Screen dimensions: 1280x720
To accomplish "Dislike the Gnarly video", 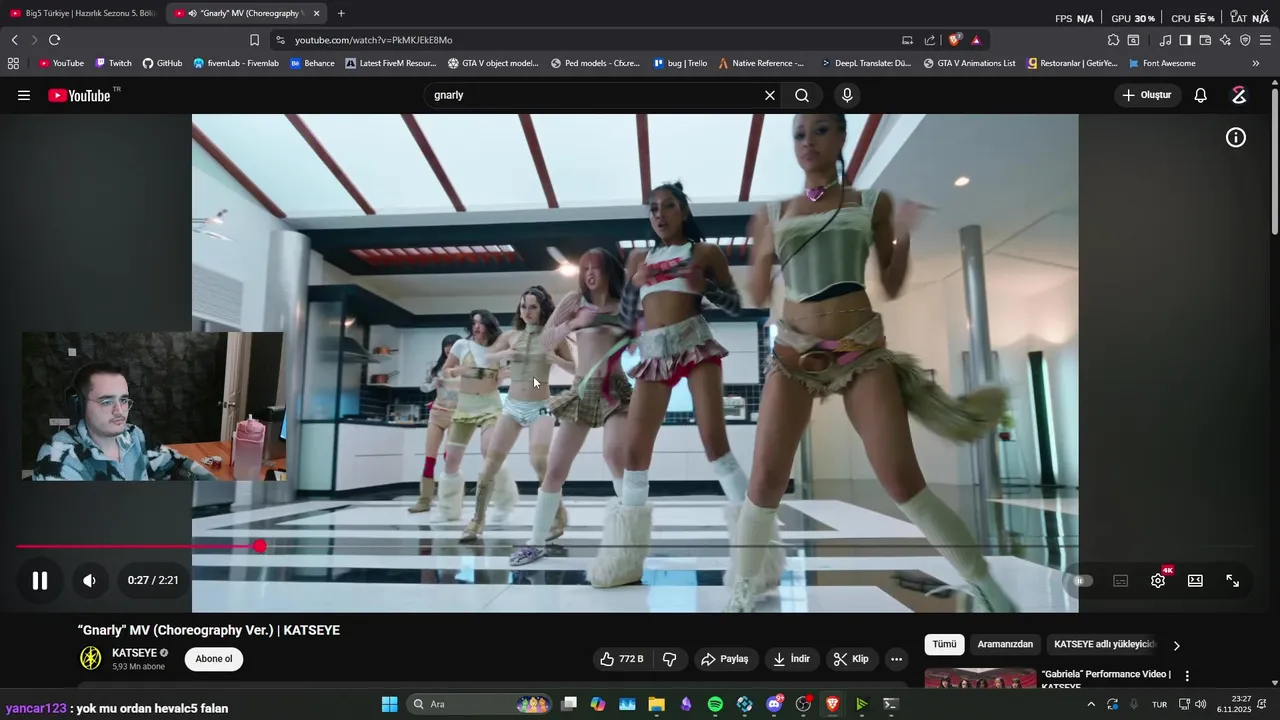I will pos(670,659).
